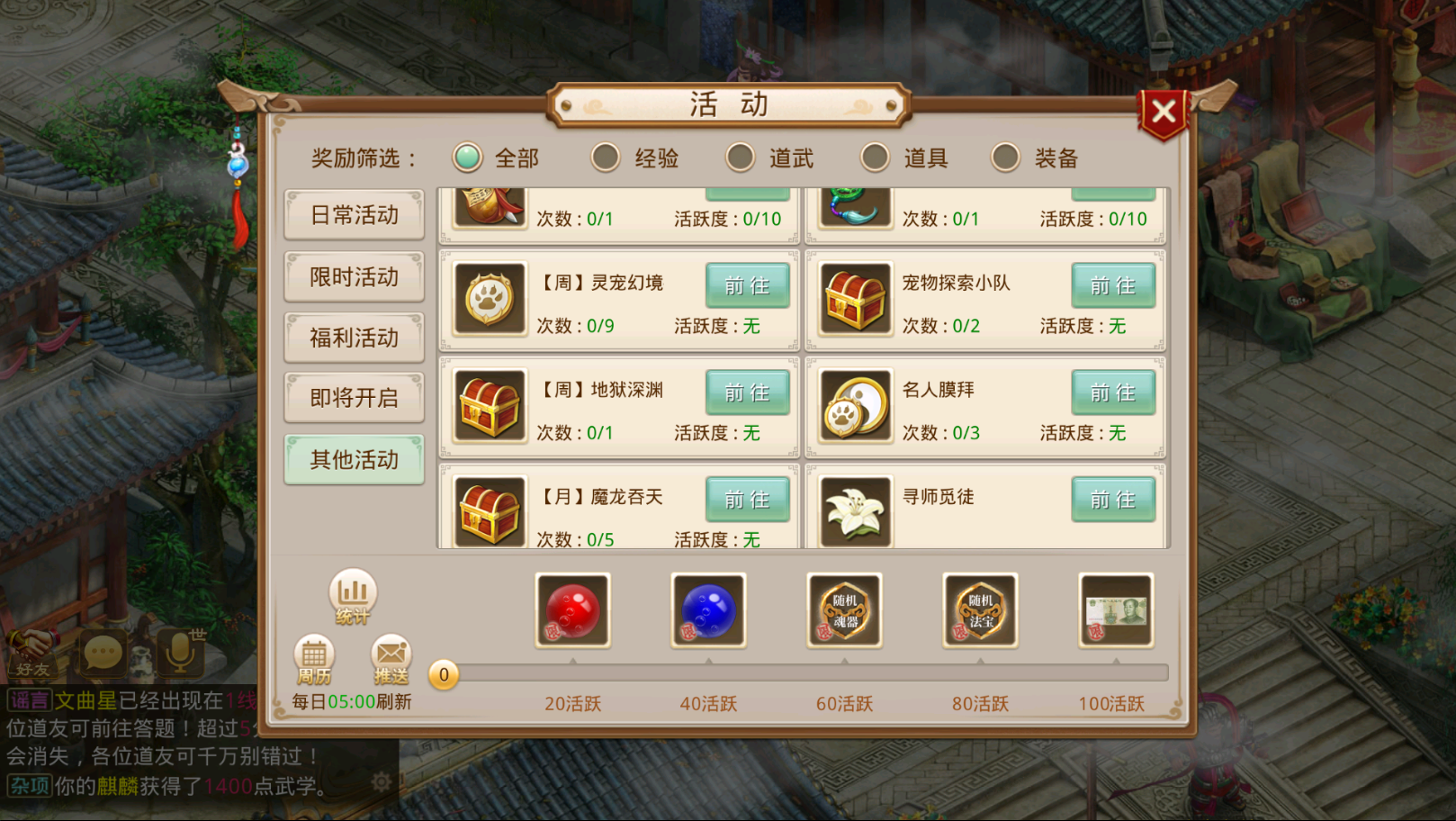Tap the banknote 100活跃 reward
The height and width of the screenshot is (821, 1456).
tap(1116, 610)
